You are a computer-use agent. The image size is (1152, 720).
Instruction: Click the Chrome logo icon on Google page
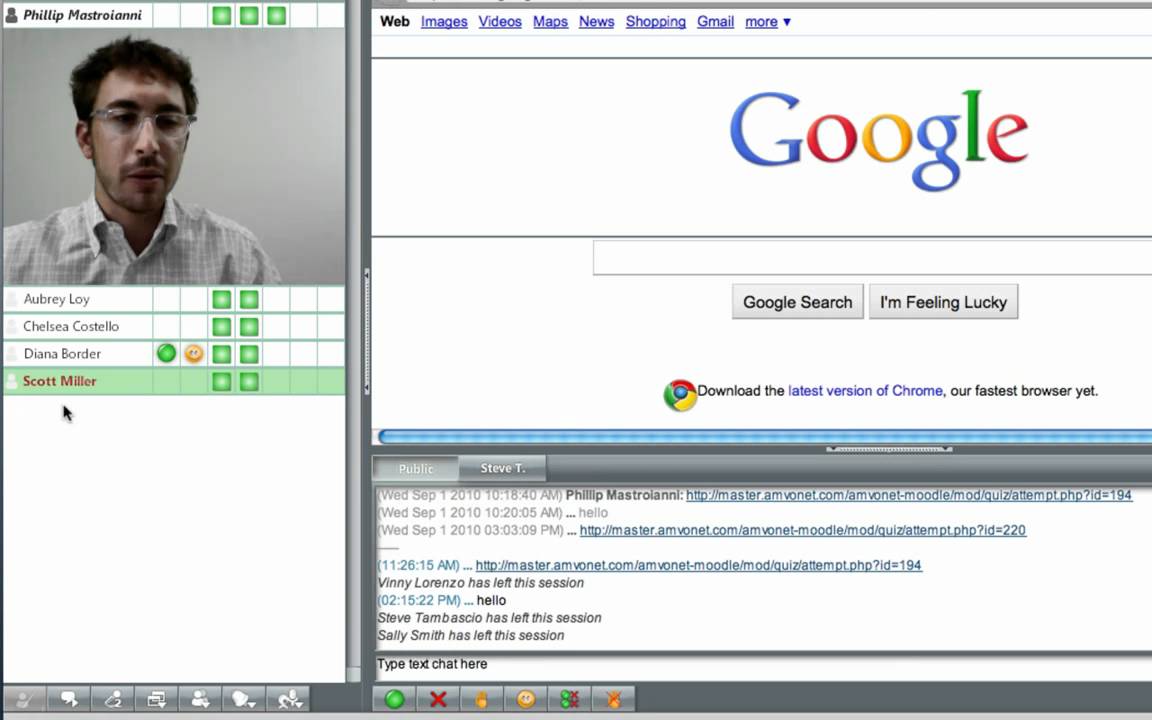point(680,395)
